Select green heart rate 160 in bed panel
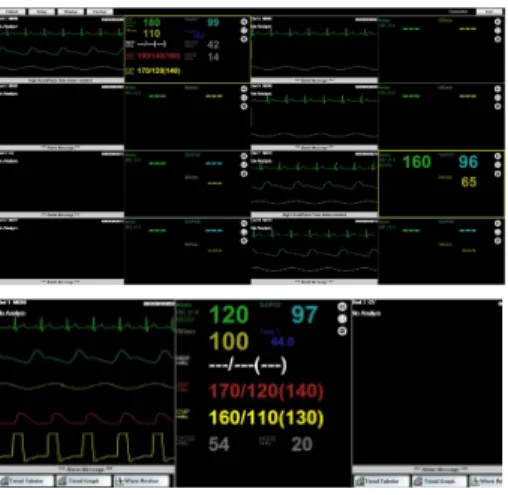This screenshot has height=495, width=508. click(x=417, y=162)
